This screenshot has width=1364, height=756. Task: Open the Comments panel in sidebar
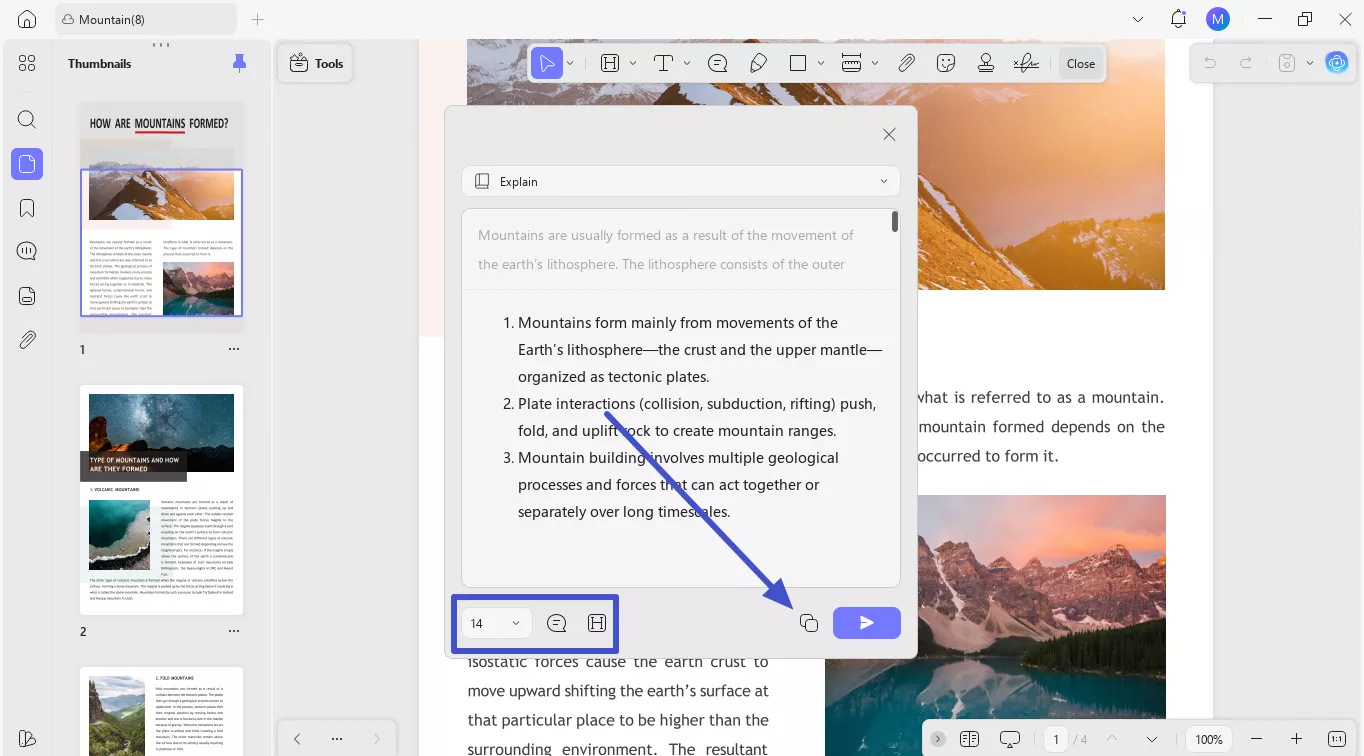click(27, 251)
